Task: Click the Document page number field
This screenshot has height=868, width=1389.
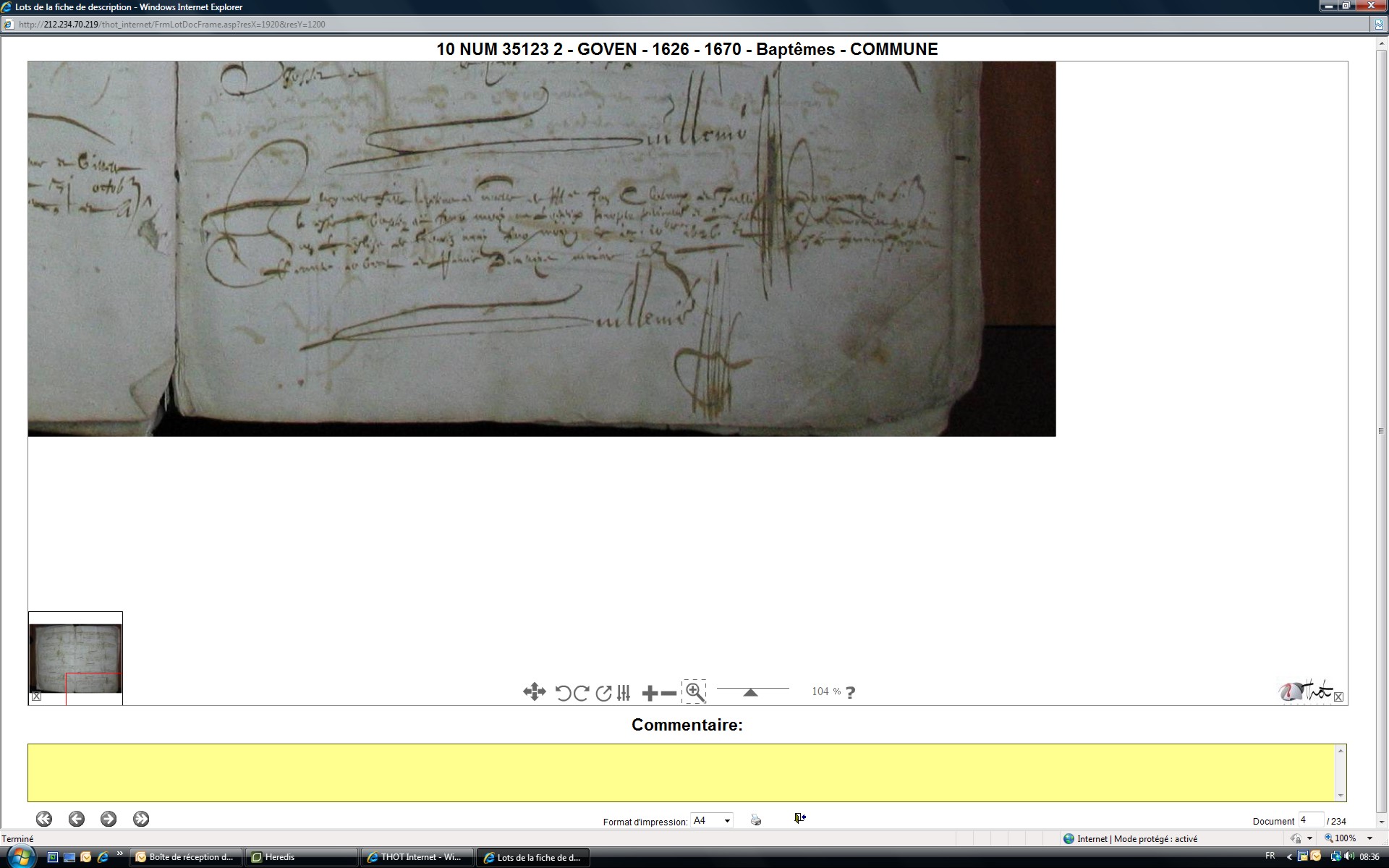Action: pyautogui.click(x=1310, y=820)
